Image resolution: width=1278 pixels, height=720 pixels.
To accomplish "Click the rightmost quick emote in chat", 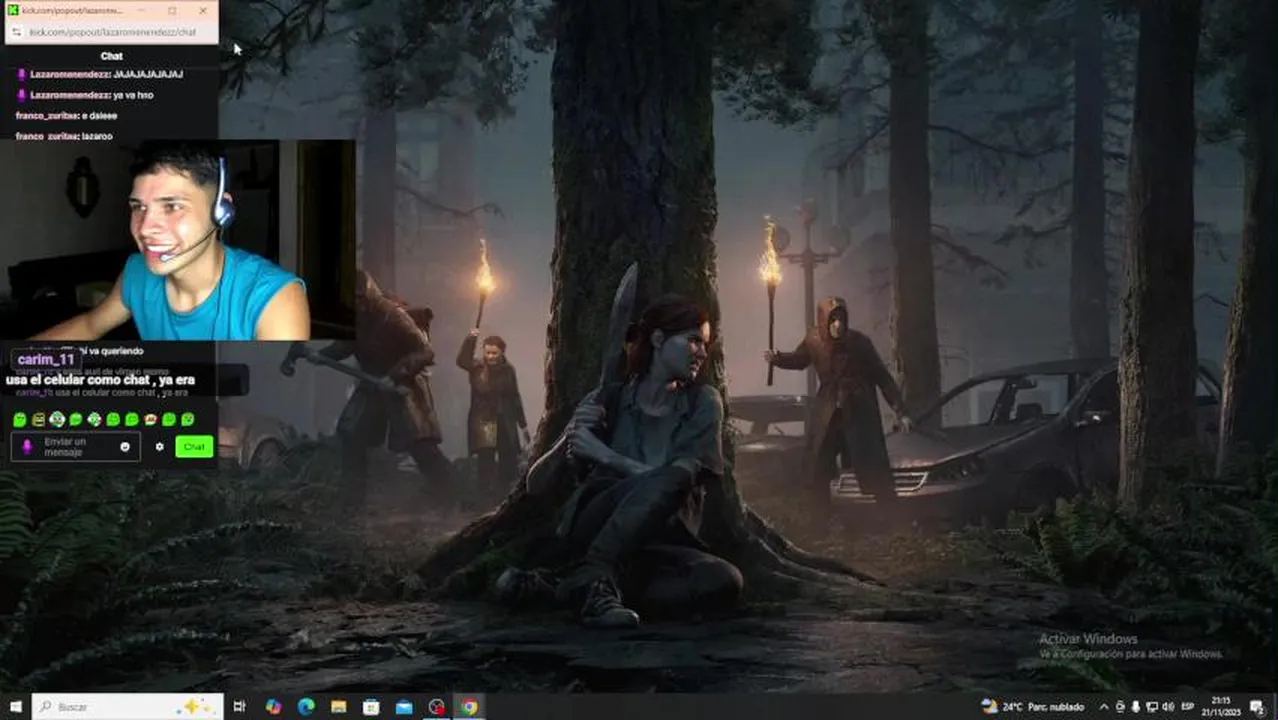I will pos(188,420).
